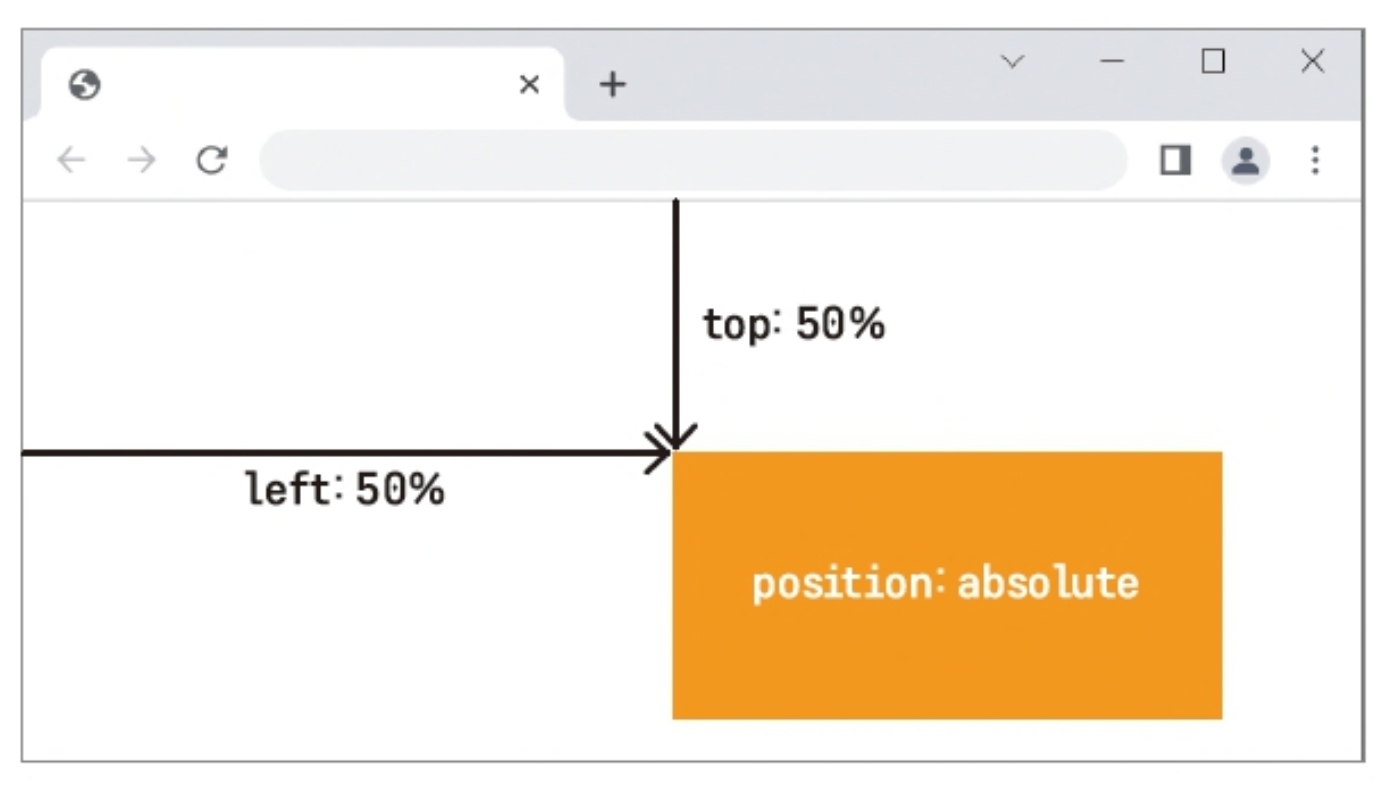Screen dimensions: 1392x796
Task: Click the globe favicon on the tab
Action: (x=85, y=85)
